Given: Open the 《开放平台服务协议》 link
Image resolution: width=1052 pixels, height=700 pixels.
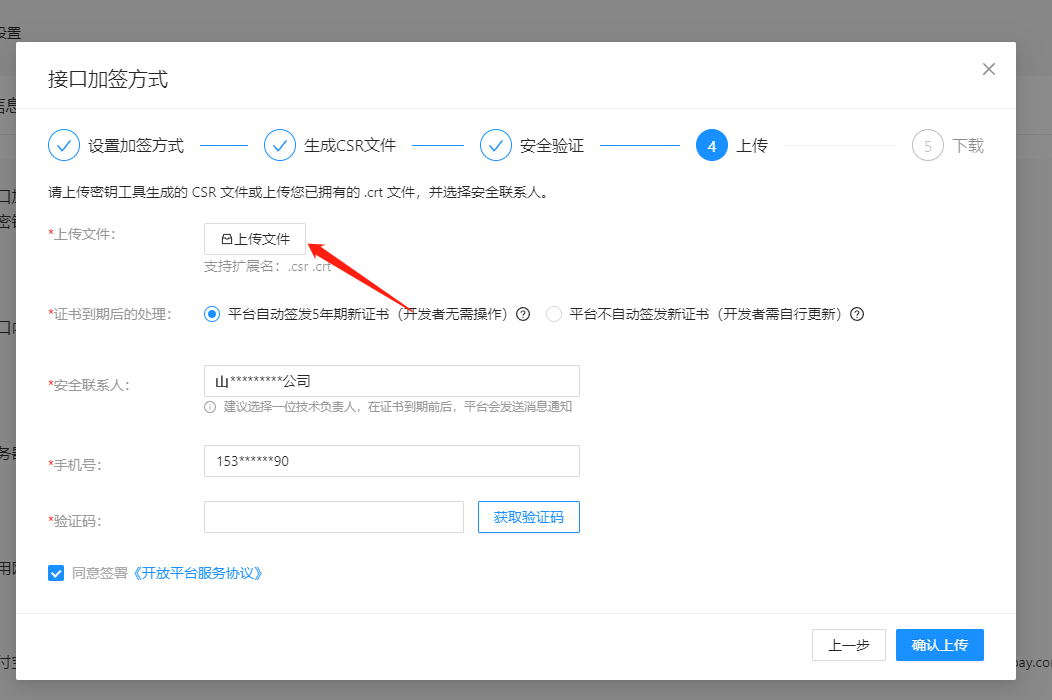Looking at the screenshot, I should pos(197,573).
